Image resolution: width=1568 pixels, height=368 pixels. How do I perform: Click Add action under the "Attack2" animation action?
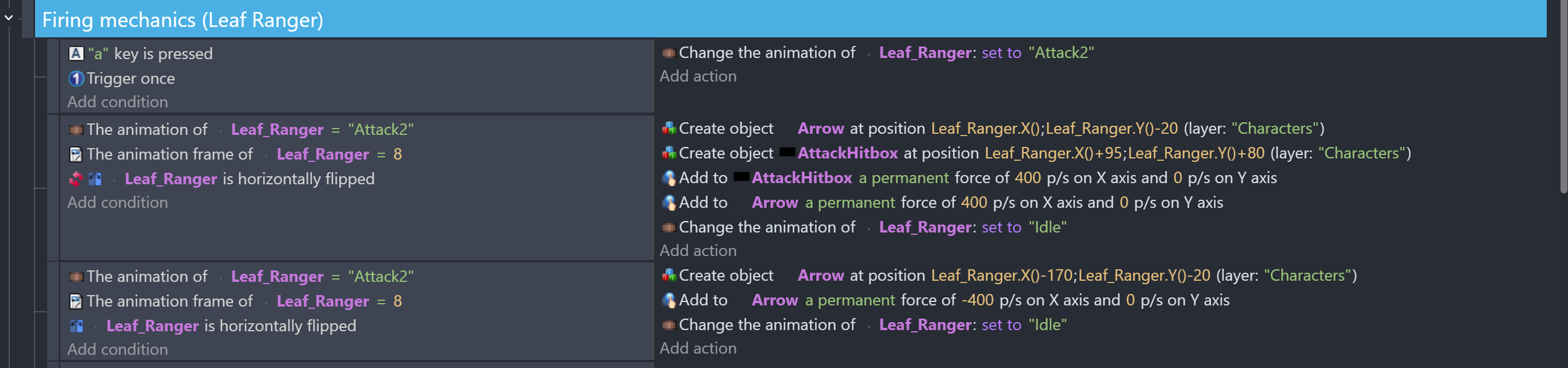[x=698, y=76]
